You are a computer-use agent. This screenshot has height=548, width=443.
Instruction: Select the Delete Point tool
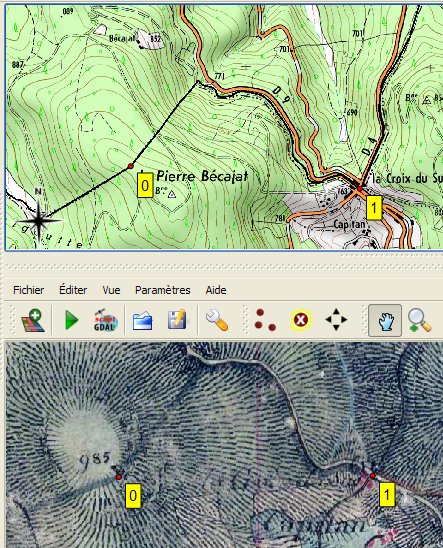pos(301,320)
